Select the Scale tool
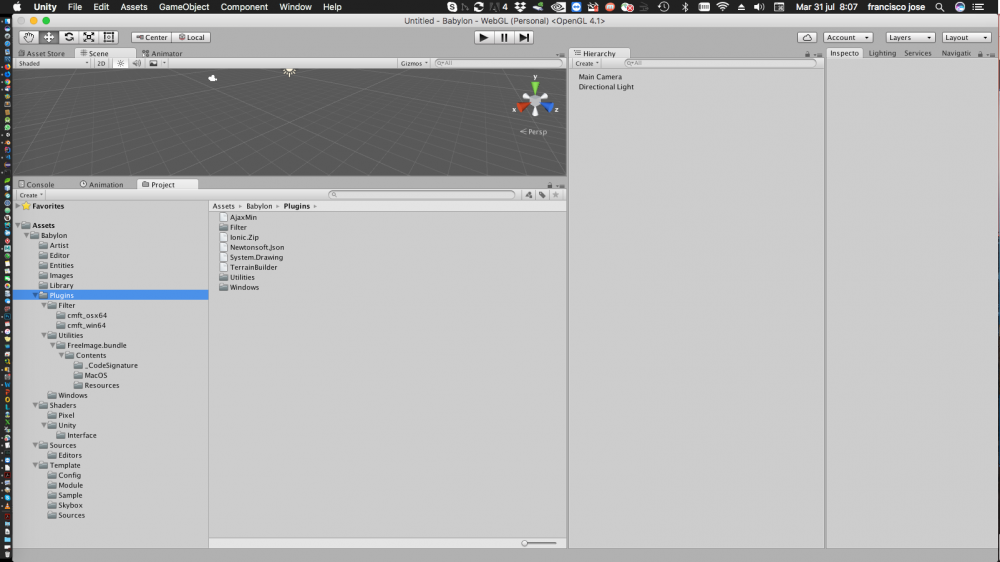This screenshot has height=562, width=1000. coord(89,37)
